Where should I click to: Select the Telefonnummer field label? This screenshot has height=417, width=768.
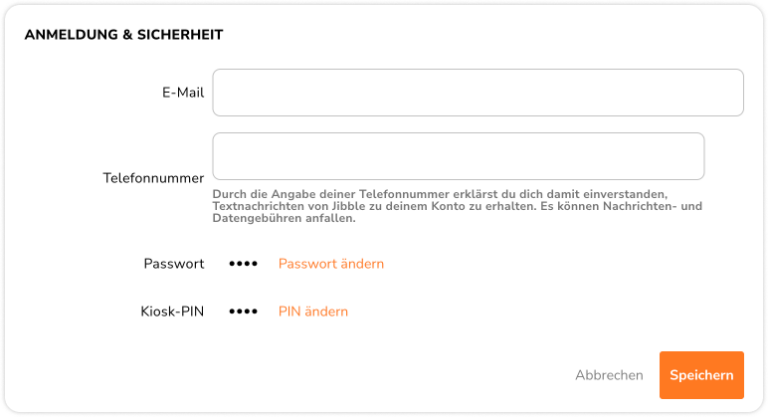coord(153,178)
